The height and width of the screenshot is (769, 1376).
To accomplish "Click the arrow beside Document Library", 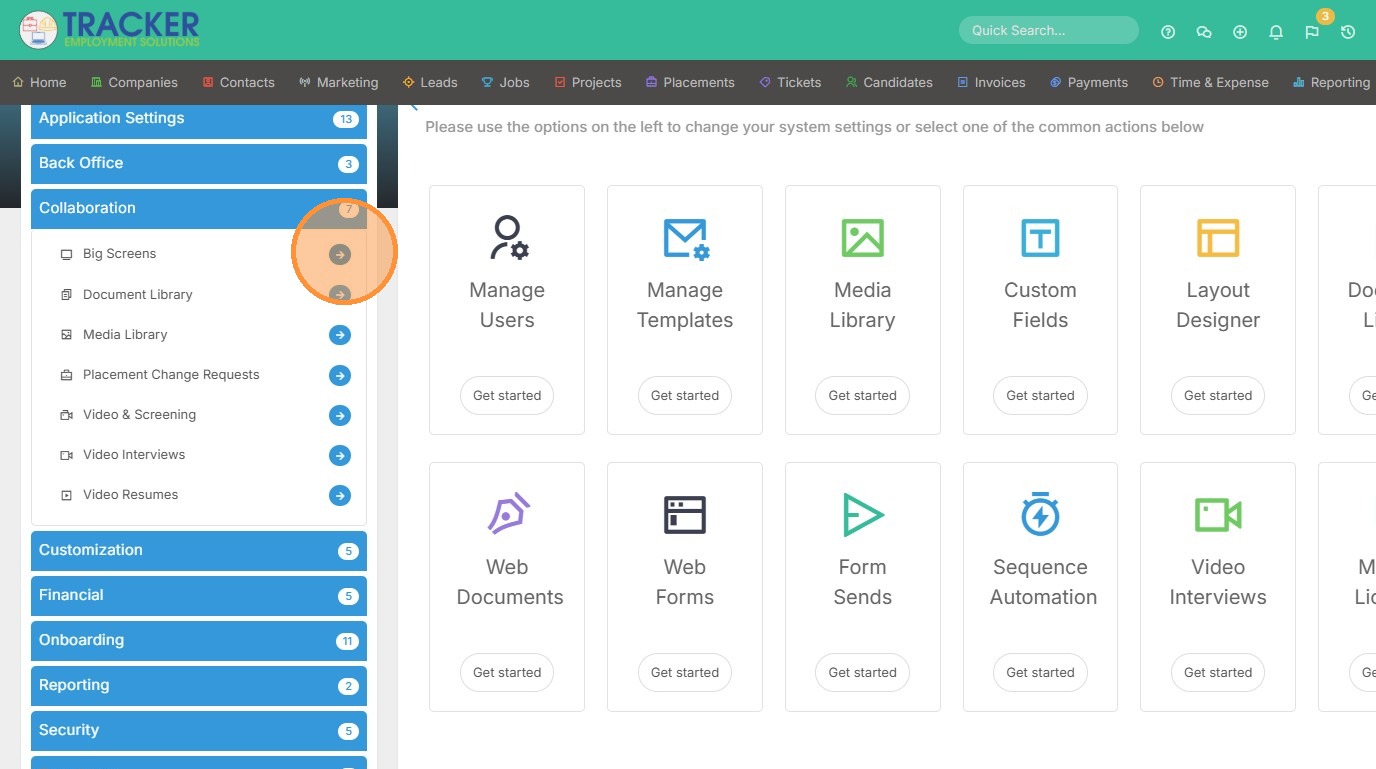I will coord(340,295).
